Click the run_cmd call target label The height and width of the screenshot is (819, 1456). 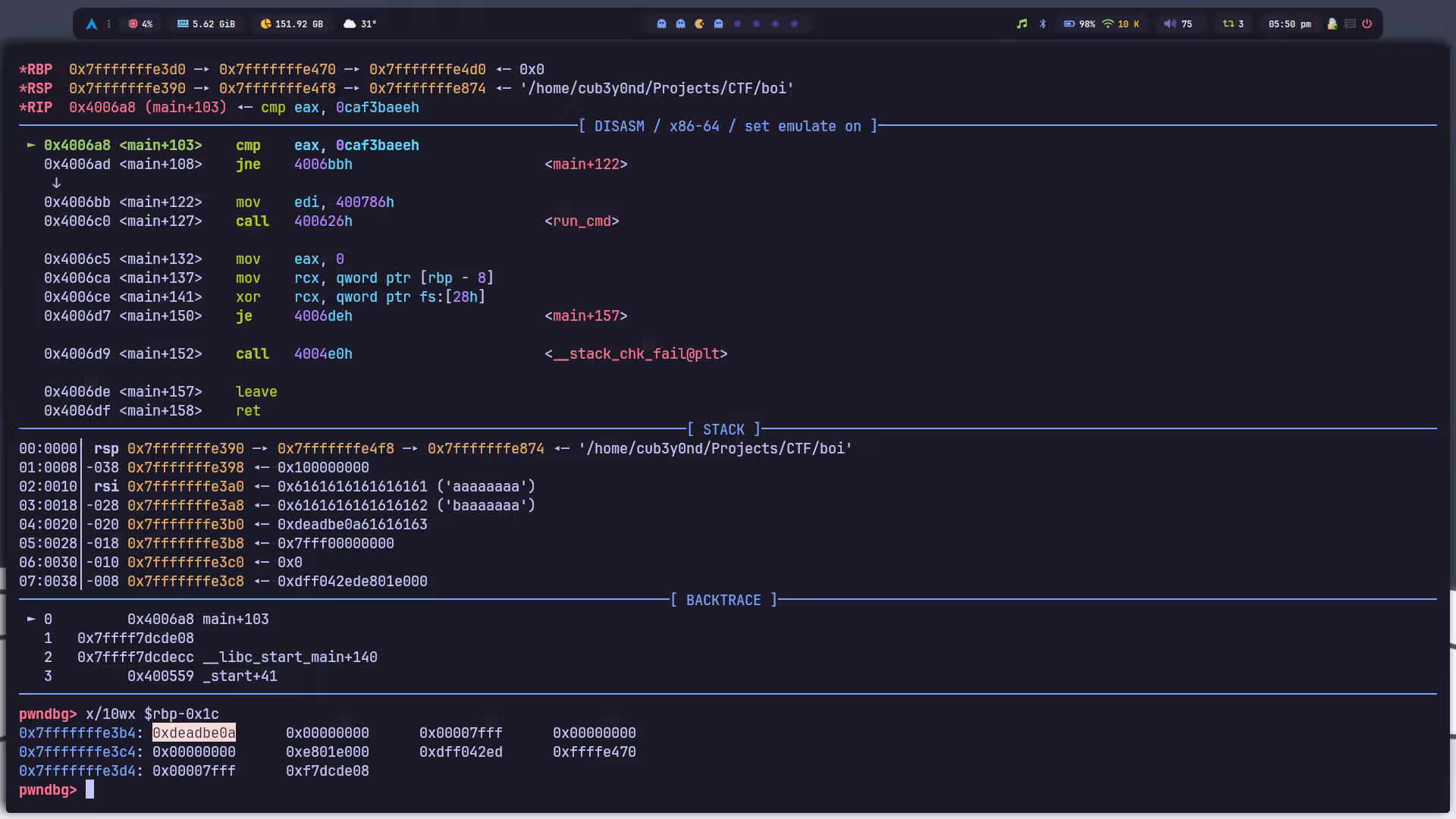point(582,221)
